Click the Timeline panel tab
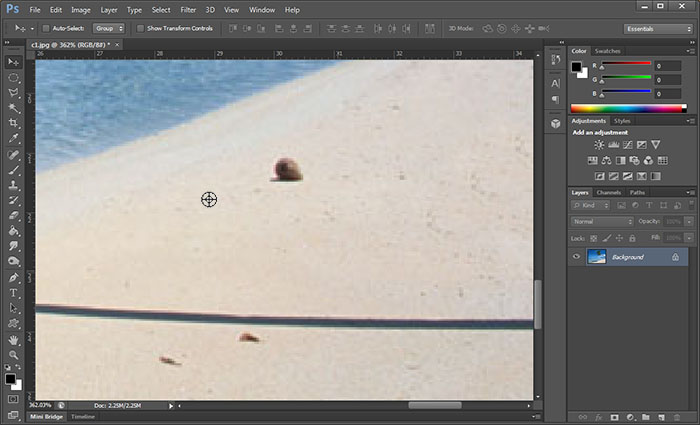700x425 pixels. click(83, 416)
